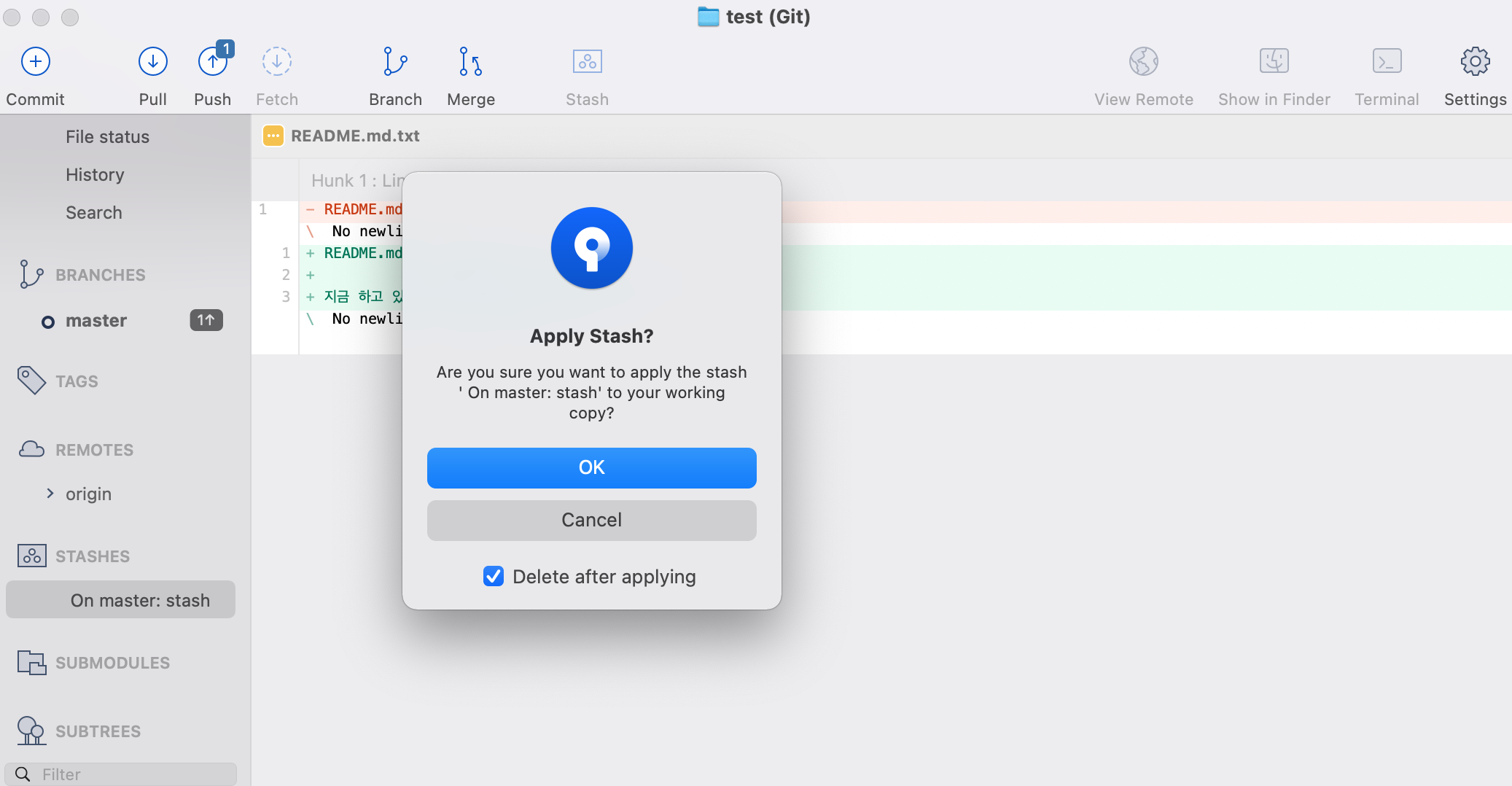Screen dimensions: 1512x786
Task: Confirm applying stash with OK
Action: 591,467
